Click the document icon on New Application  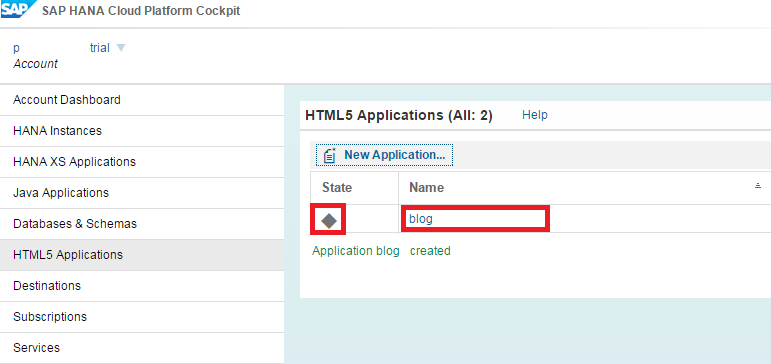tap(329, 155)
